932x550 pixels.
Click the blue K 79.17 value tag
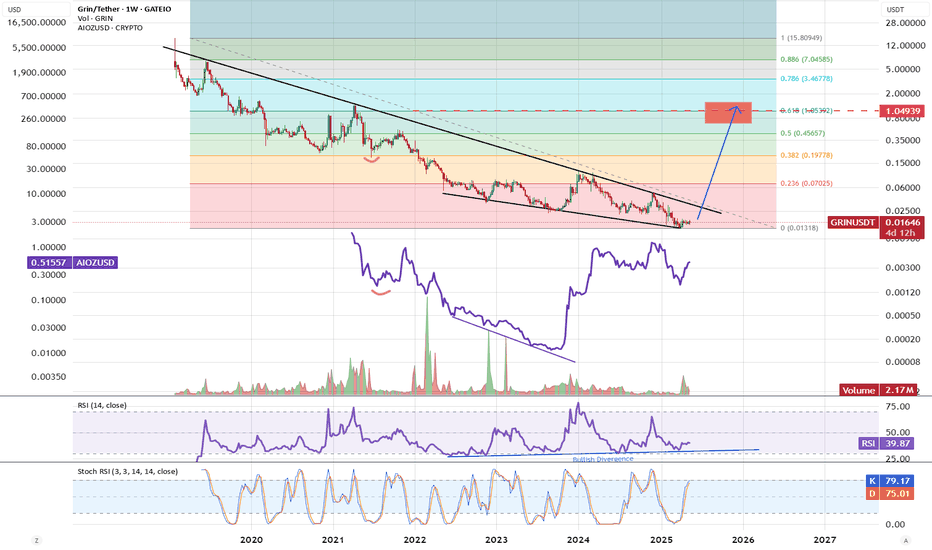coord(889,481)
